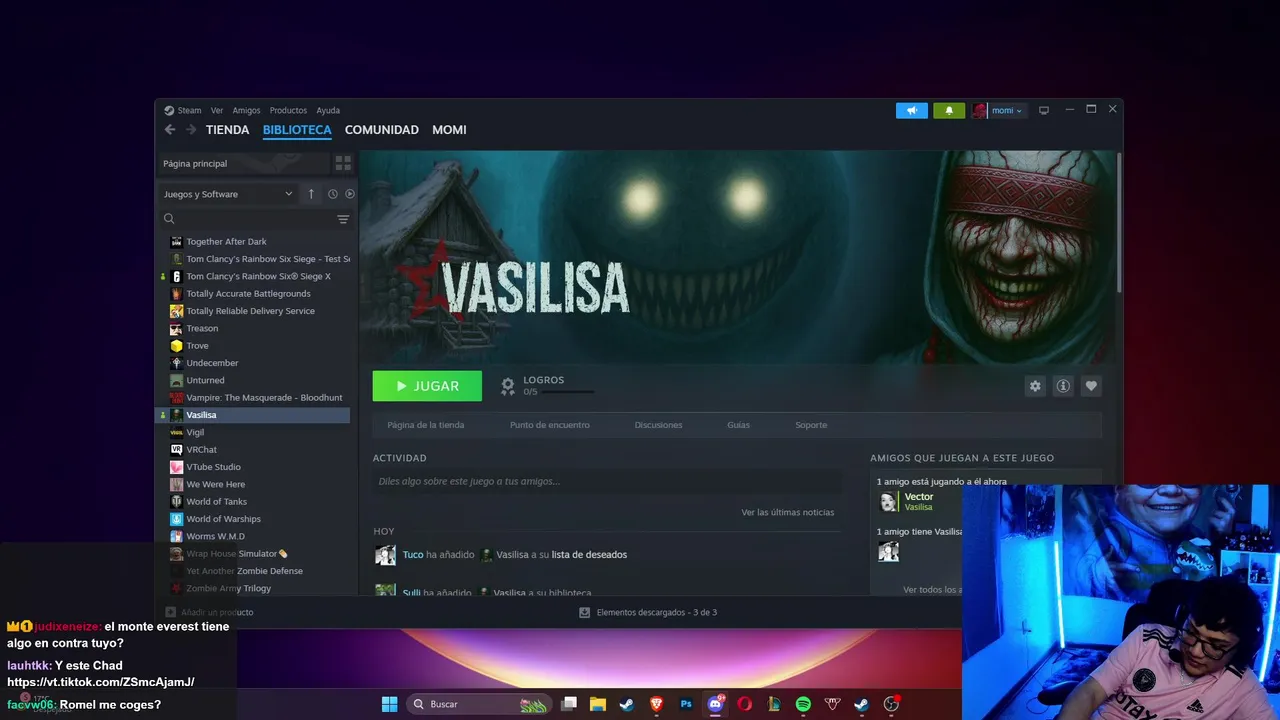Open the Amigos menu
The width and height of the screenshot is (1280, 720).
(x=246, y=110)
